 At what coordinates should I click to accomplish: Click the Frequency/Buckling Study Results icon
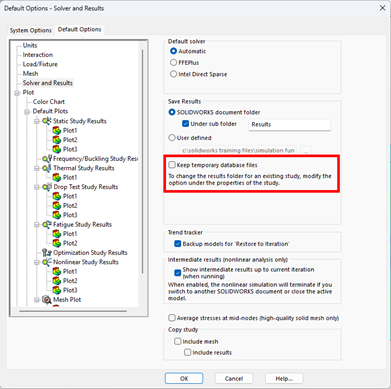47,159
